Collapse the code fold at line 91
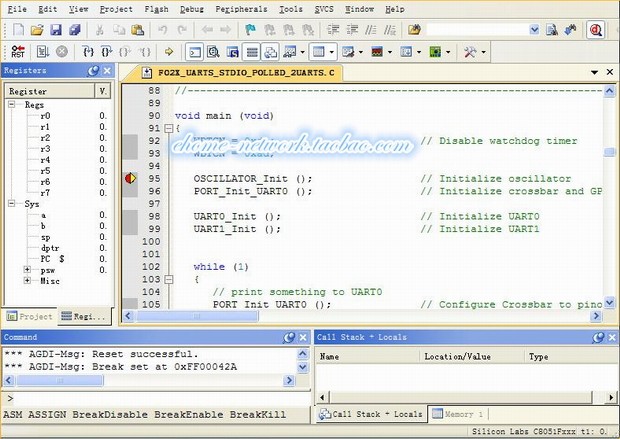 tap(167, 128)
